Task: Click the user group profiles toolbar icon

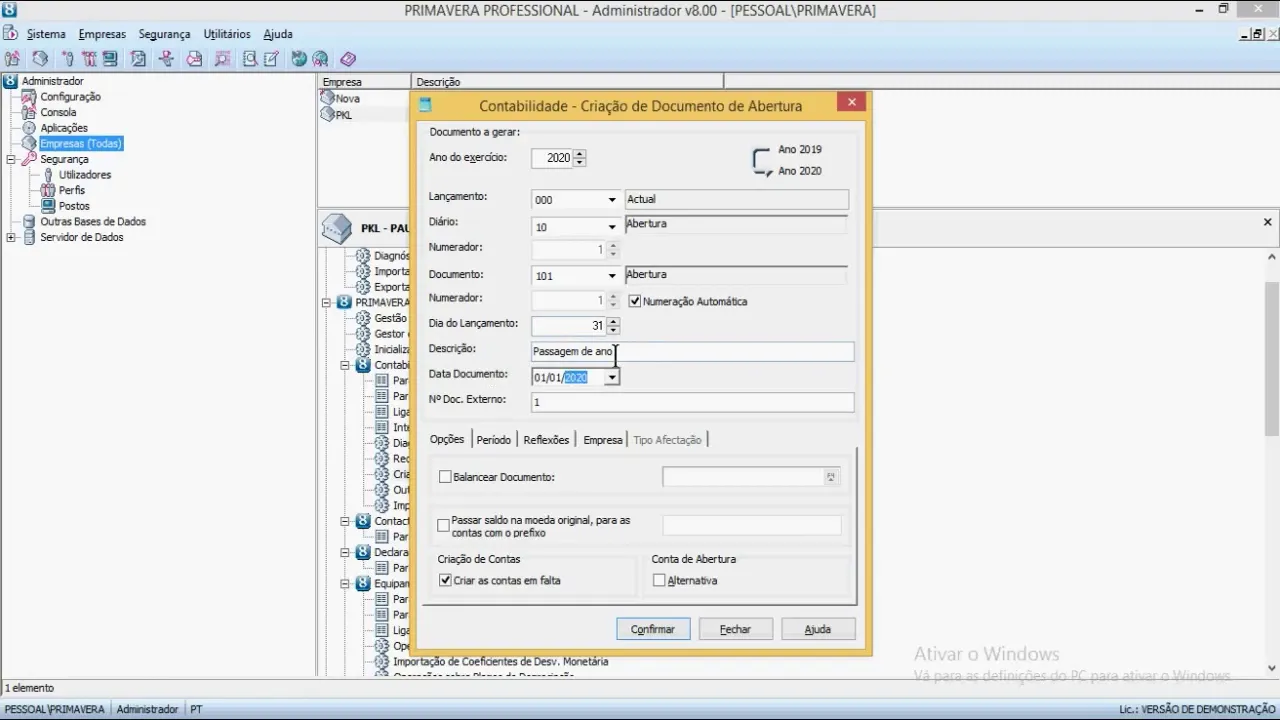Action: pos(89,59)
